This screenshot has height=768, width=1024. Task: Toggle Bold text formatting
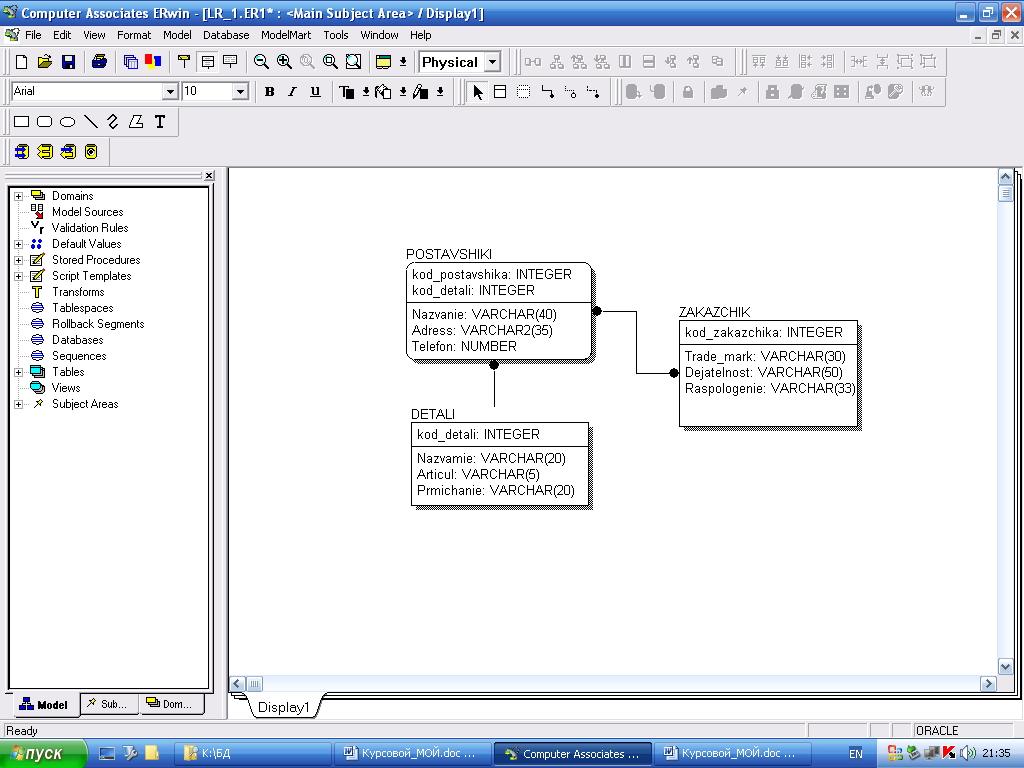[x=269, y=92]
